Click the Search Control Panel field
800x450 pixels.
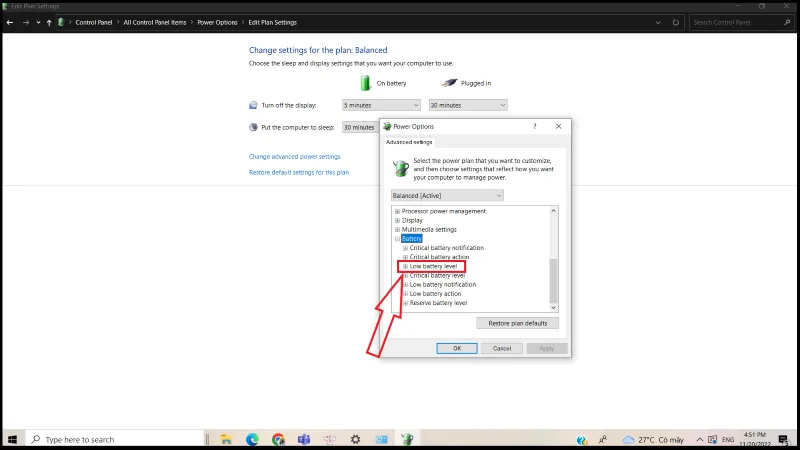(x=739, y=22)
